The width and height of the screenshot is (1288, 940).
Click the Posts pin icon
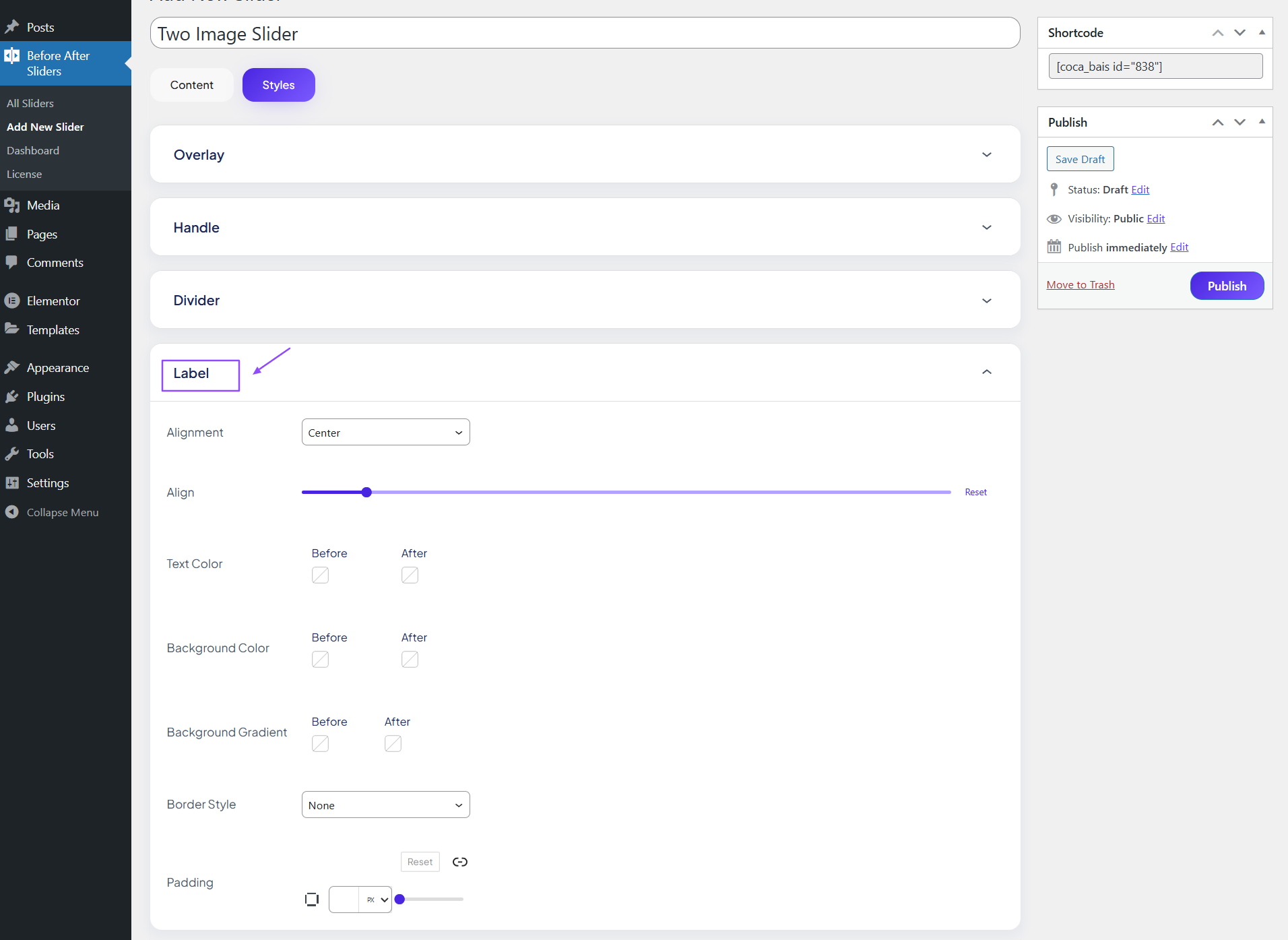click(x=12, y=27)
